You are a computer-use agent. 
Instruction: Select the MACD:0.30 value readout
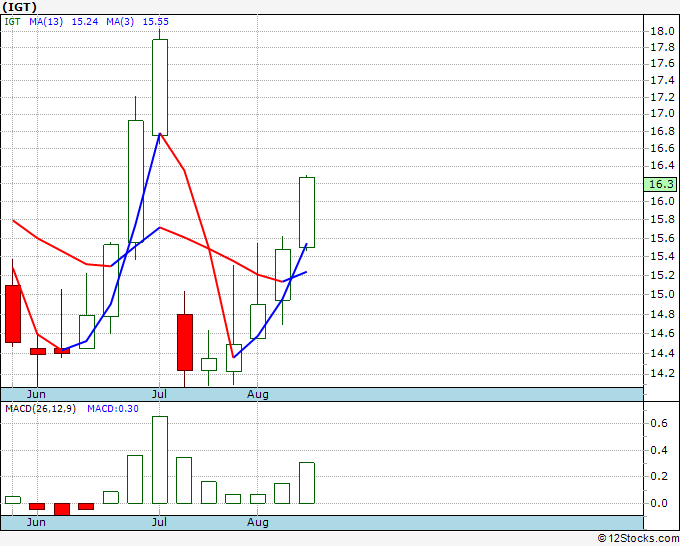click(113, 409)
